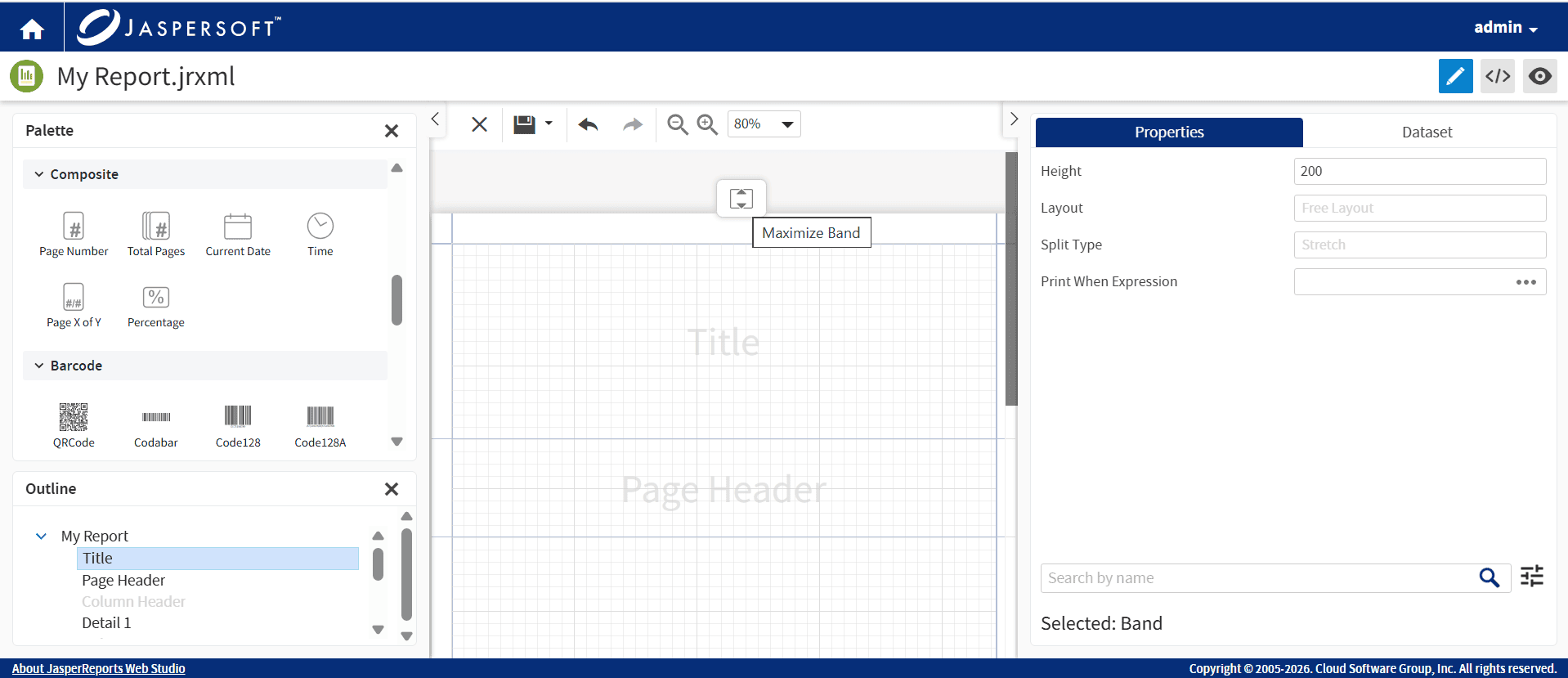This screenshot has width=1568, height=678.
Task: Select Page Header in Outline
Action: click(123, 580)
